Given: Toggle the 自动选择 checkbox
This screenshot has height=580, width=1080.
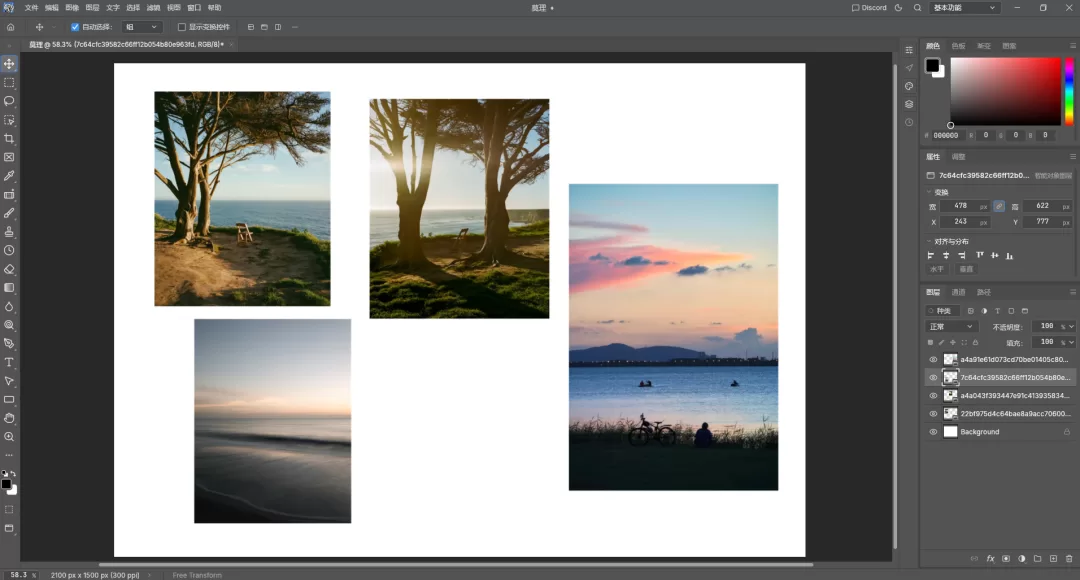Looking at the screenshot, I should pos(75,27).
